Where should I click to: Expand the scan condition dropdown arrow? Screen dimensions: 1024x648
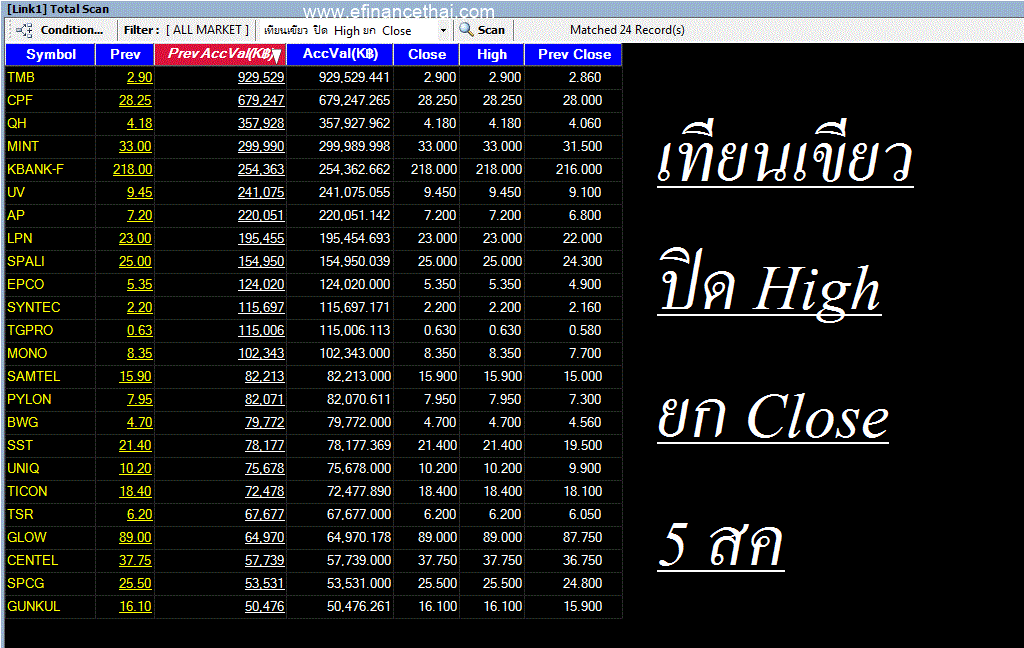click(443, 31)
